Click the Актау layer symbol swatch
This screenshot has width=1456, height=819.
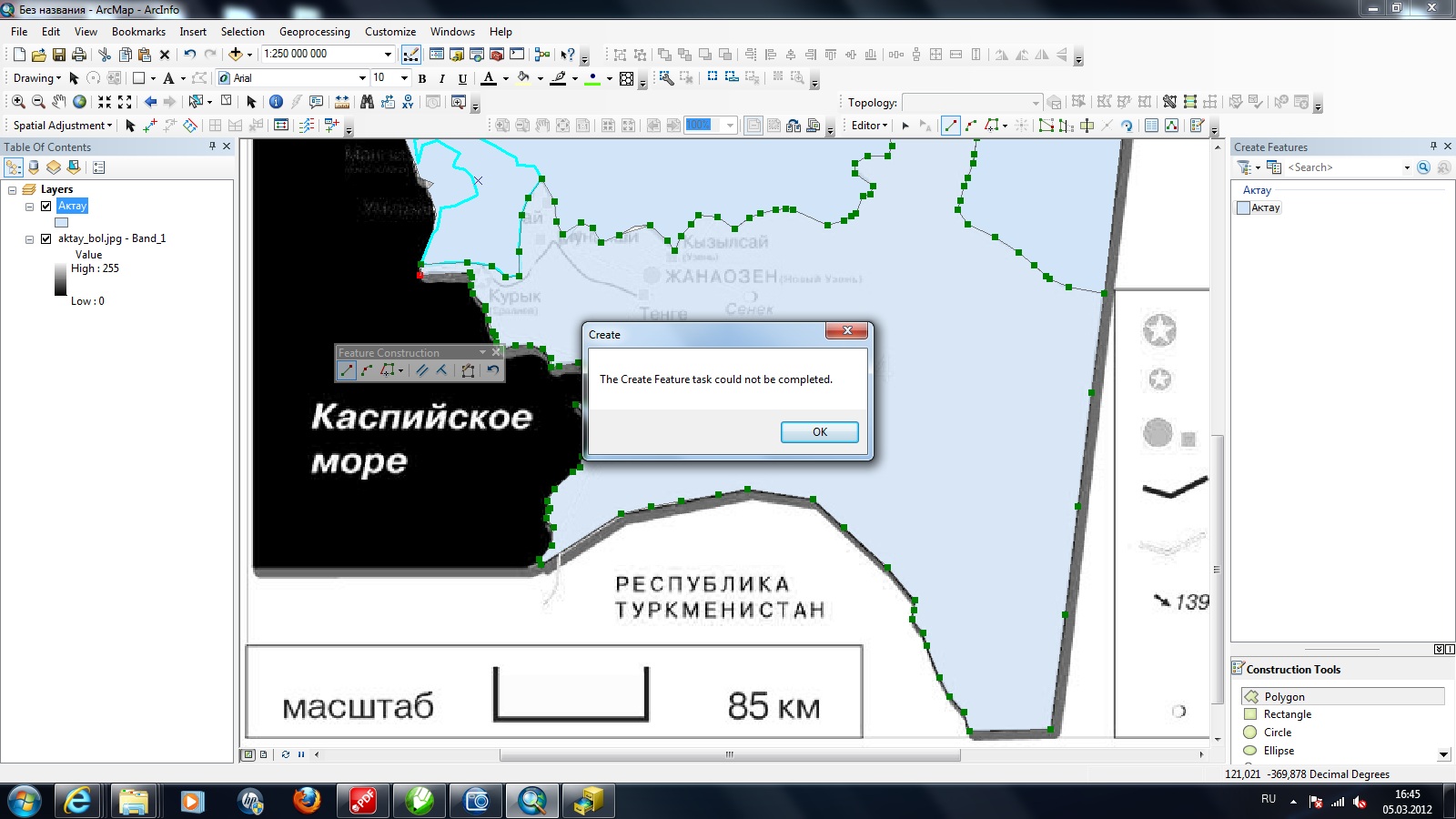click(62, 223)
